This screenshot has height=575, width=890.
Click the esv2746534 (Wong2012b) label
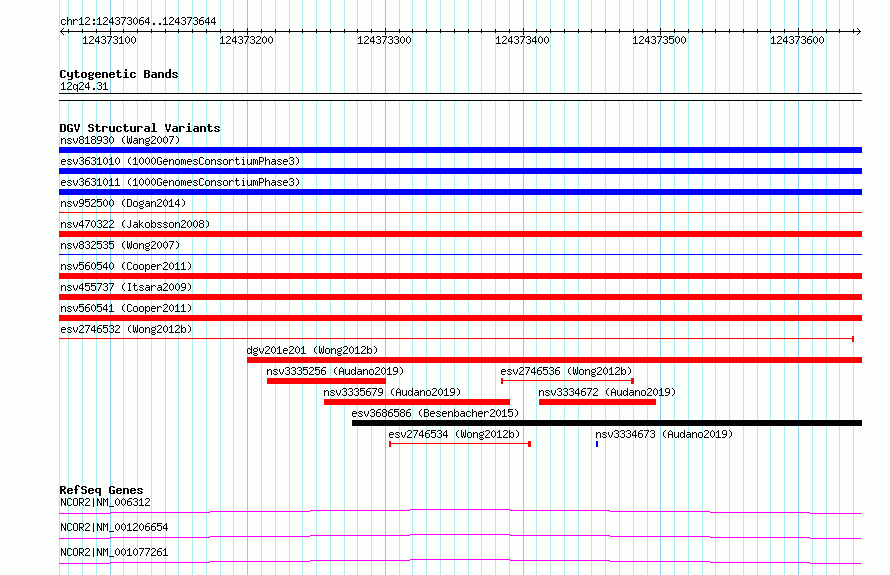coord(454,434)
